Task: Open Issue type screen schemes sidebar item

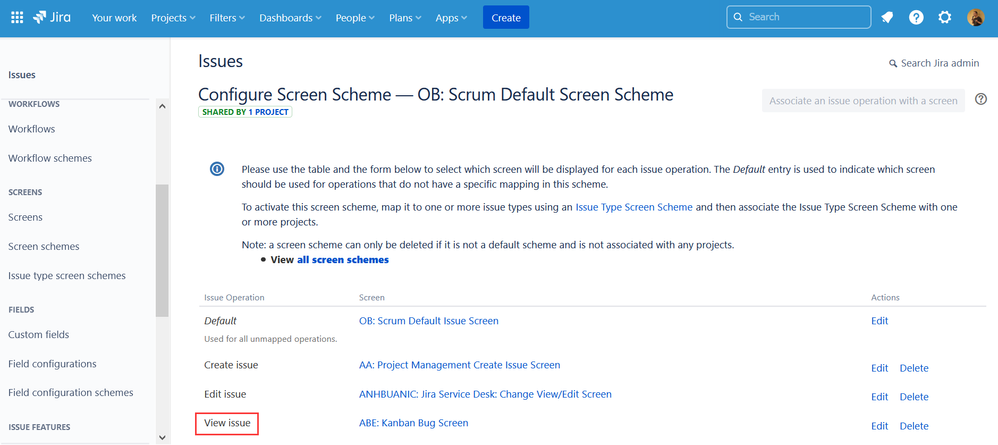Action: (67, 276)
